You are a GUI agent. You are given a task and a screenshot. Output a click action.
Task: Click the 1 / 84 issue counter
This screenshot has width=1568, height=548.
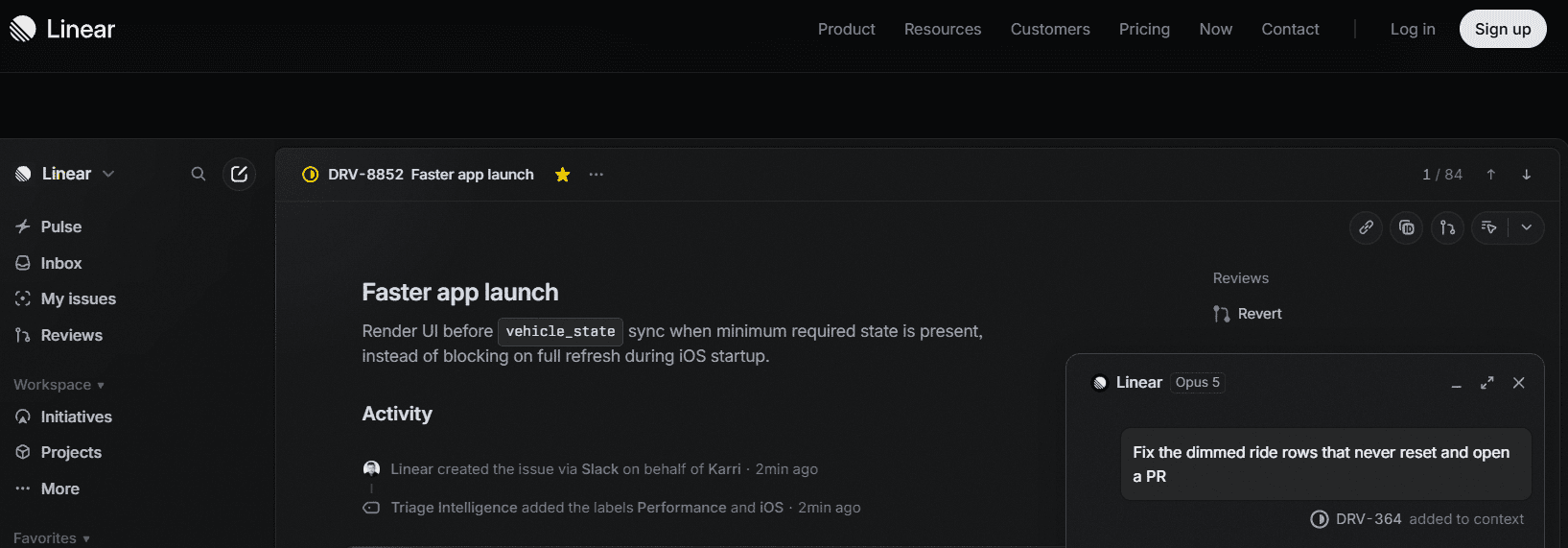click(1442, 175)
